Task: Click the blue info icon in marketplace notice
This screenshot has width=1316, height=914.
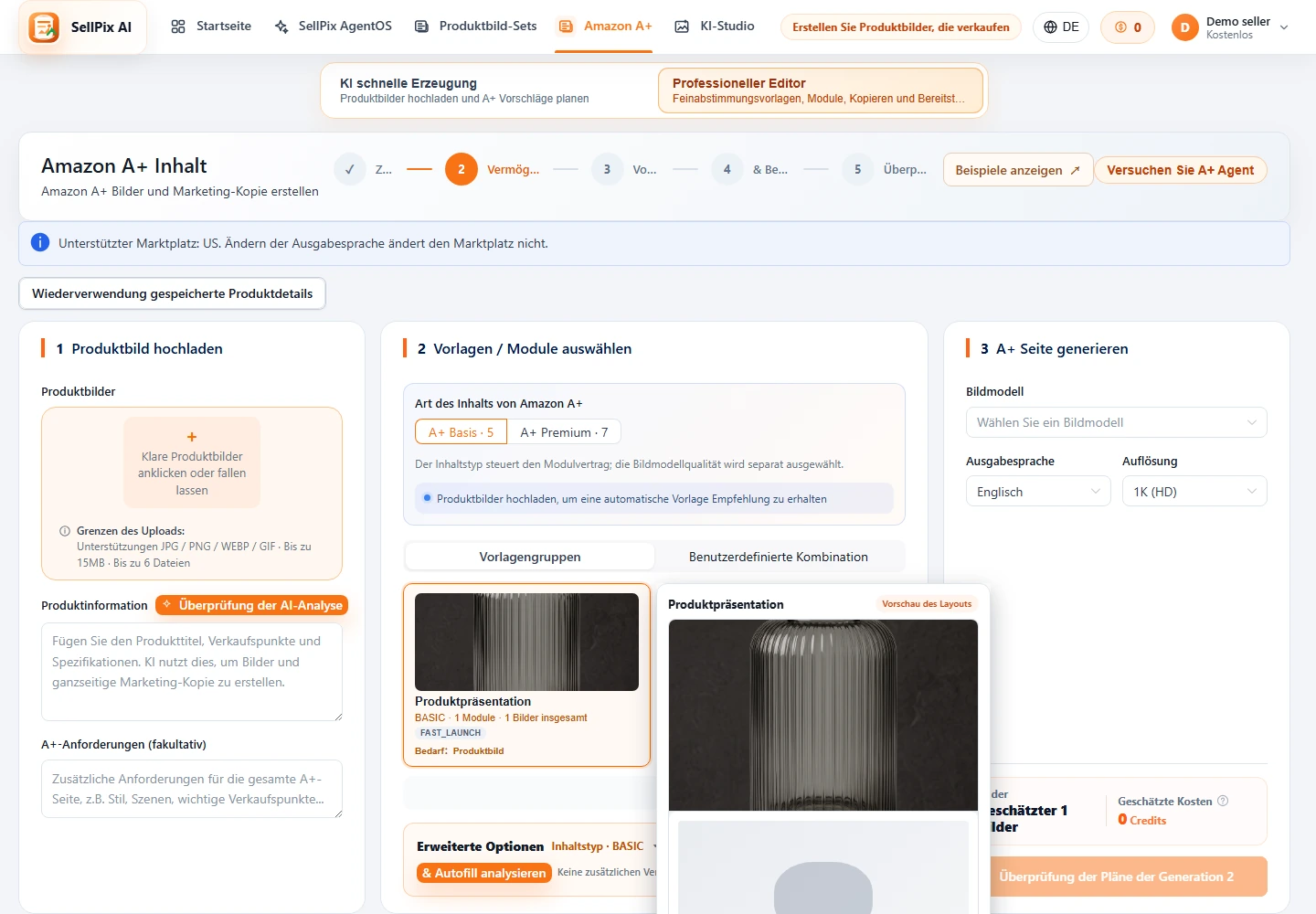Action: click(x=40, y=242)
